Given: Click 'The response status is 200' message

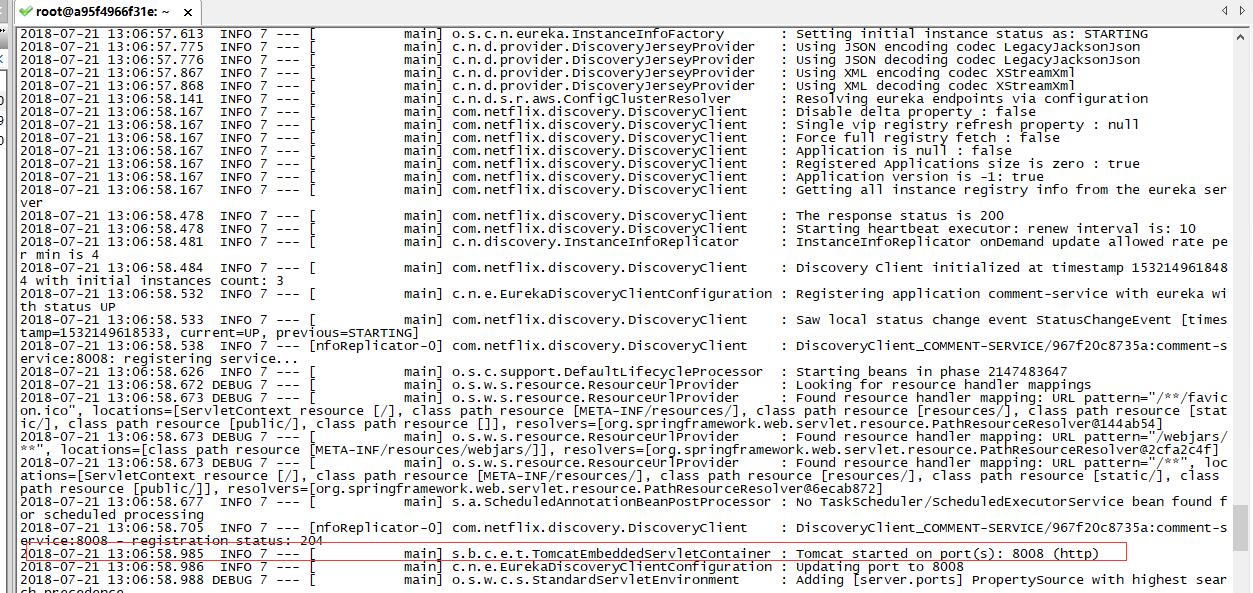Looking at the screenshot, I should pyautogui.click(x=899, y=215).
